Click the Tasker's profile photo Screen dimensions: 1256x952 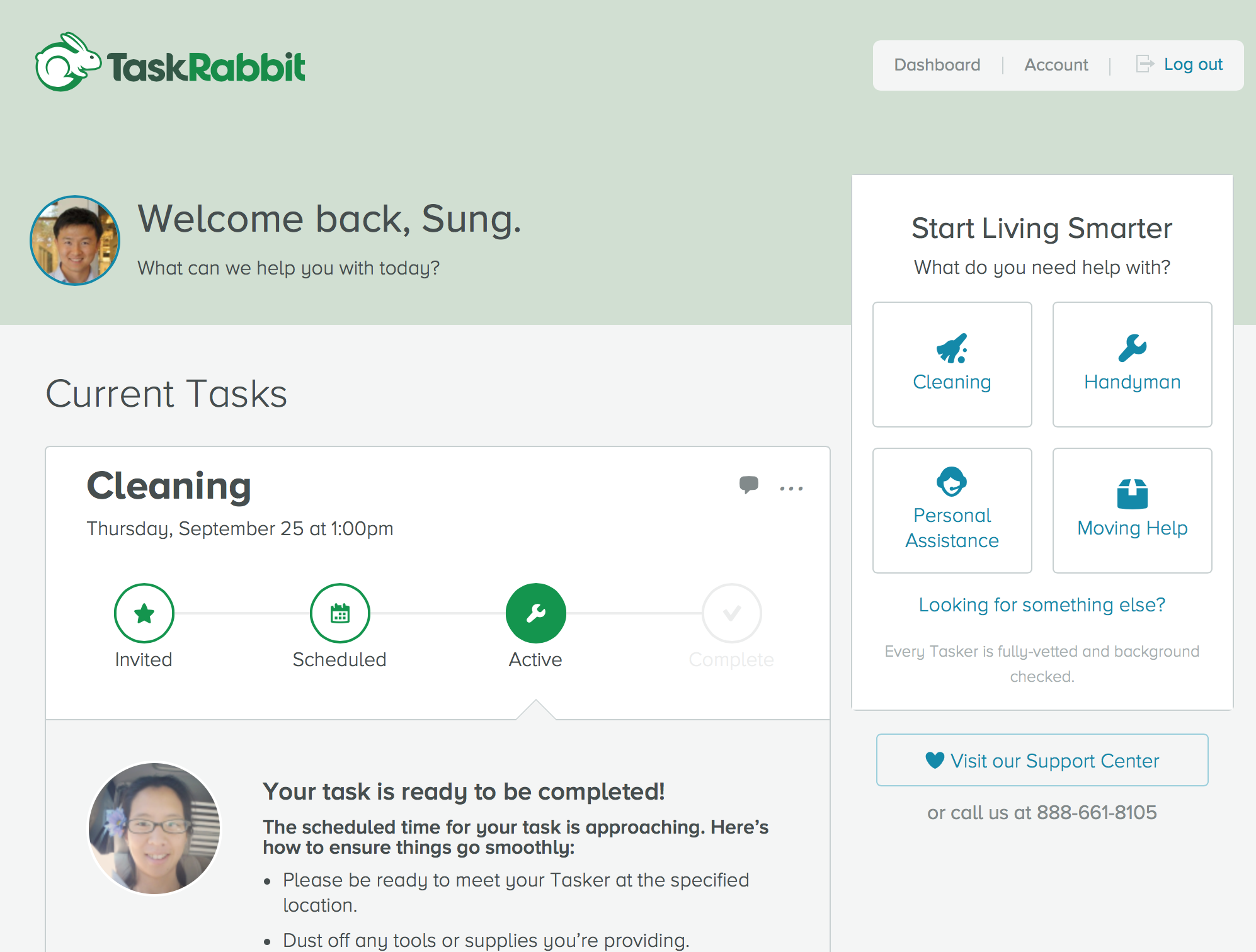click(x=154, y=829)
